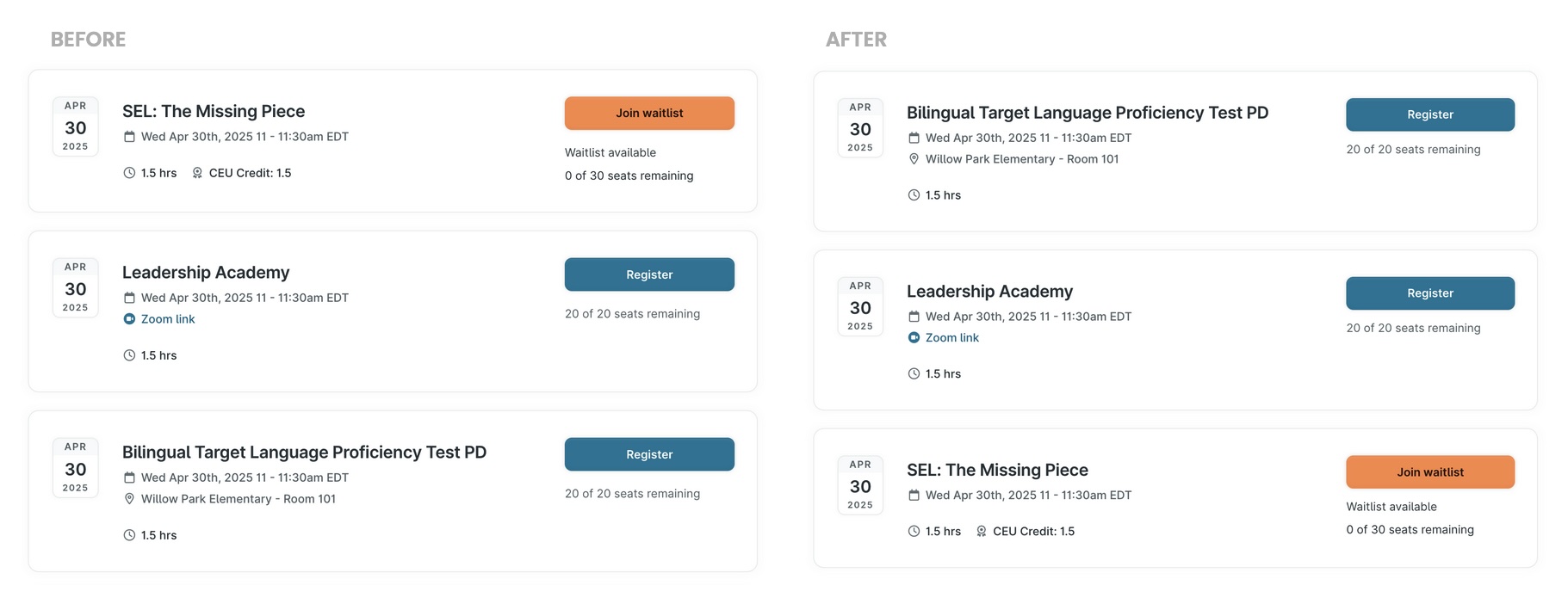Open Zoom link in BEFORE Leadership Academy card

coord(168,319)
